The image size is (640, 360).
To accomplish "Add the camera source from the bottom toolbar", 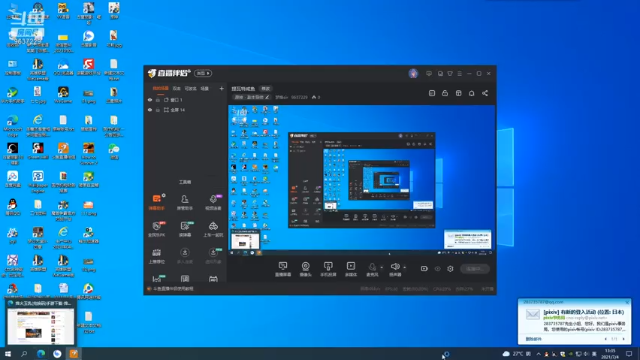I will [305, 269].
